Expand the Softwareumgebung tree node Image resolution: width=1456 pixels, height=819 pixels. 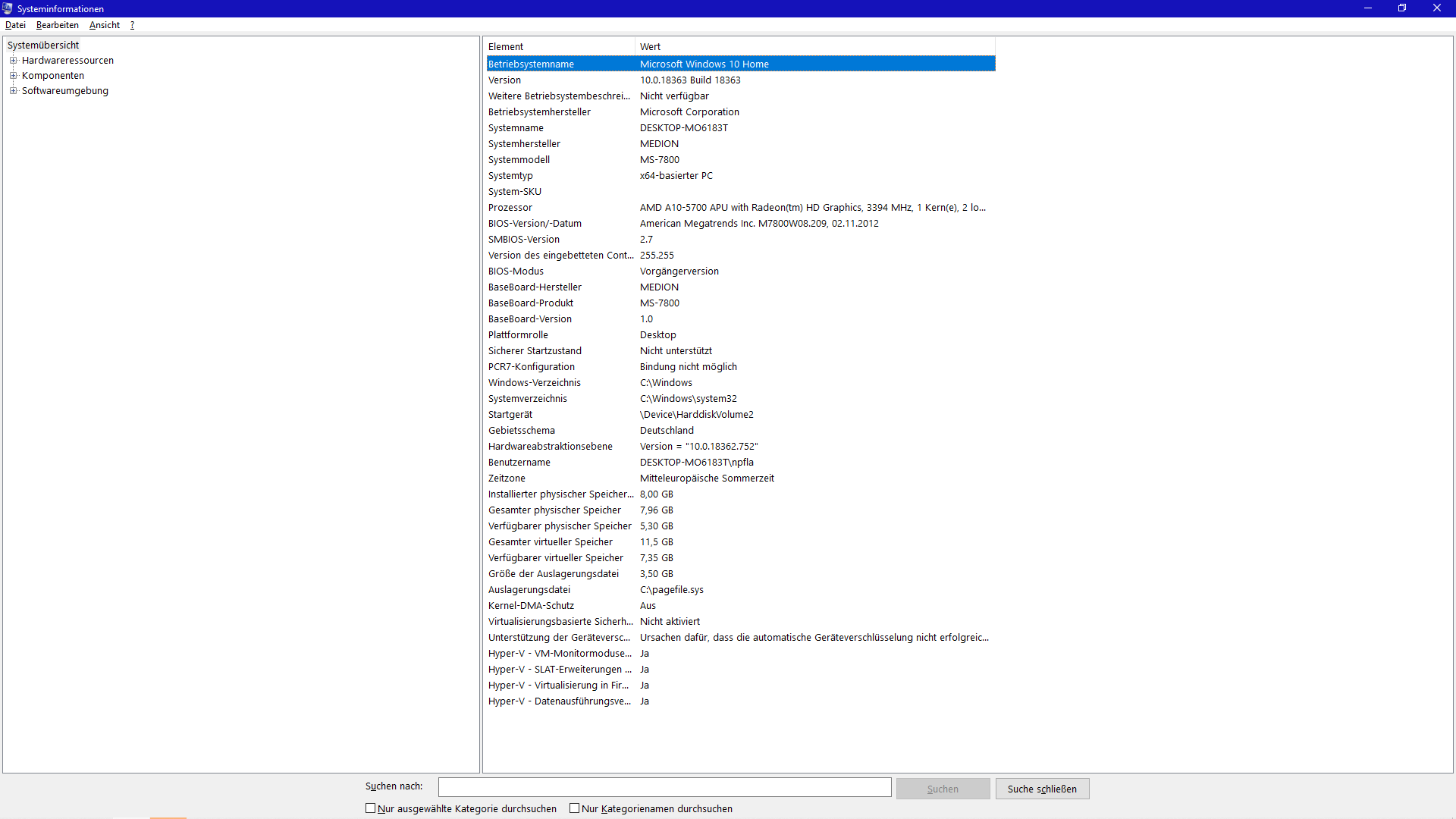tap(13, 91)
